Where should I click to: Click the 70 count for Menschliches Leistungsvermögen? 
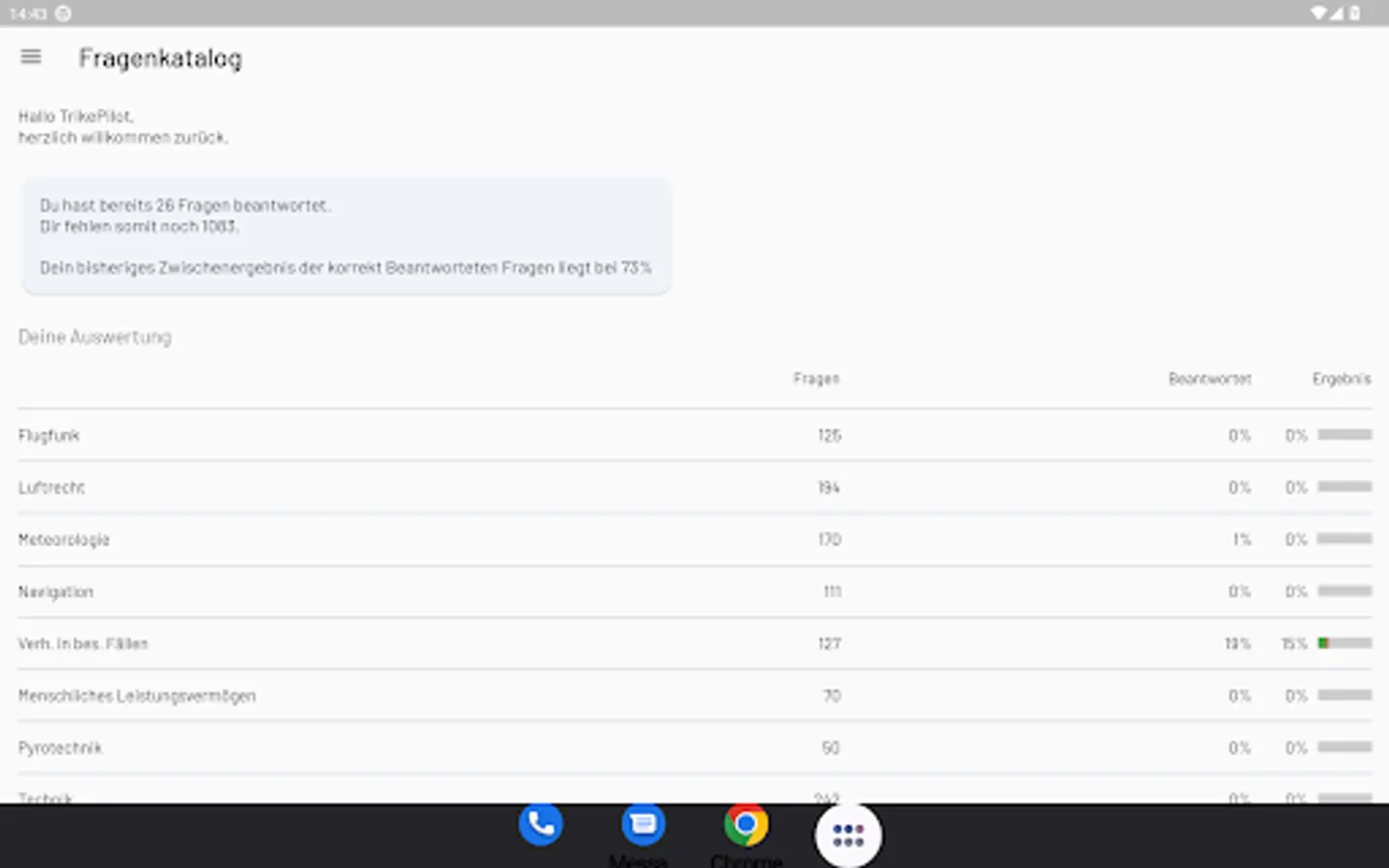tap(832, 696)
